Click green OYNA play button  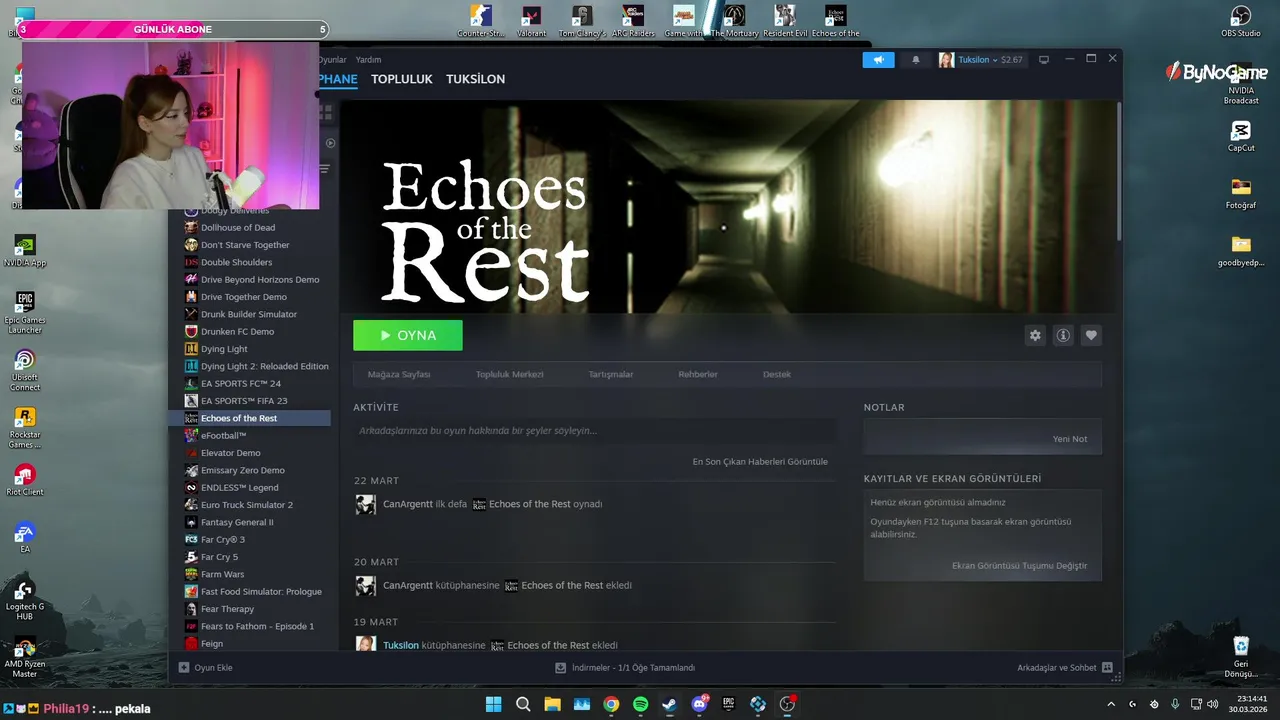[x=408, y=335]
